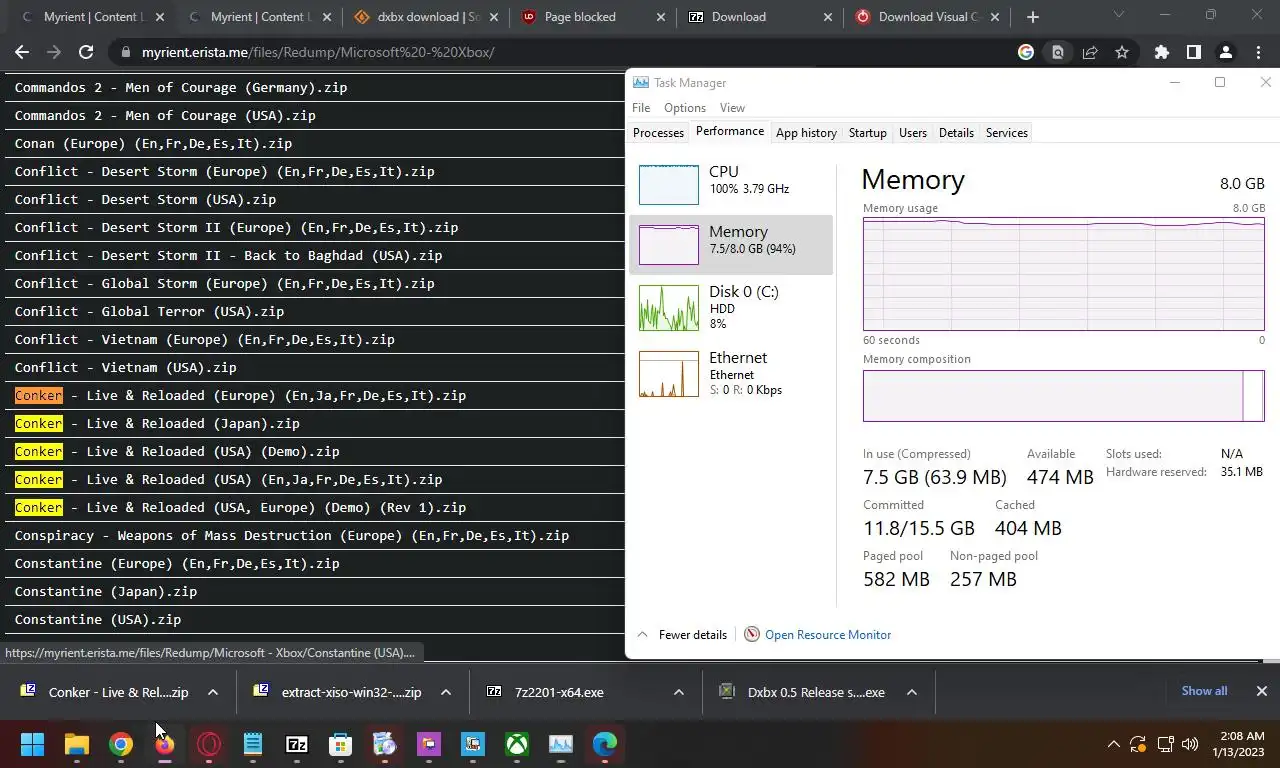Switch to the Startup tab
The height and width of the screenshot is (768, 1280).
867,133
